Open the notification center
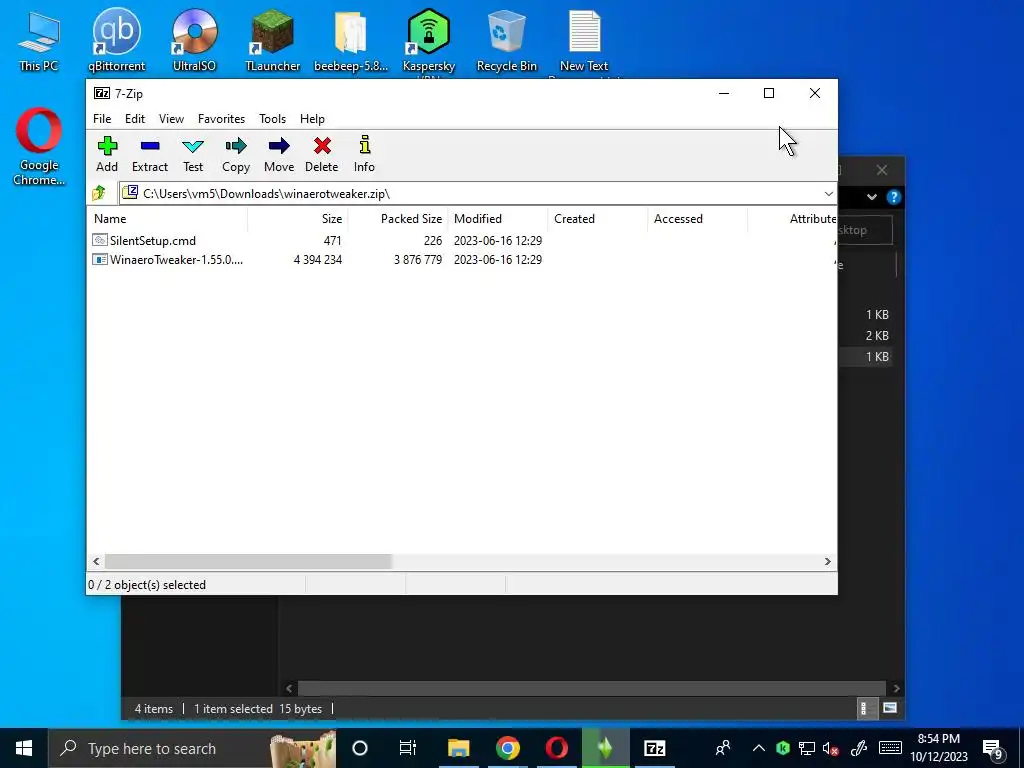 coord(993,749)
